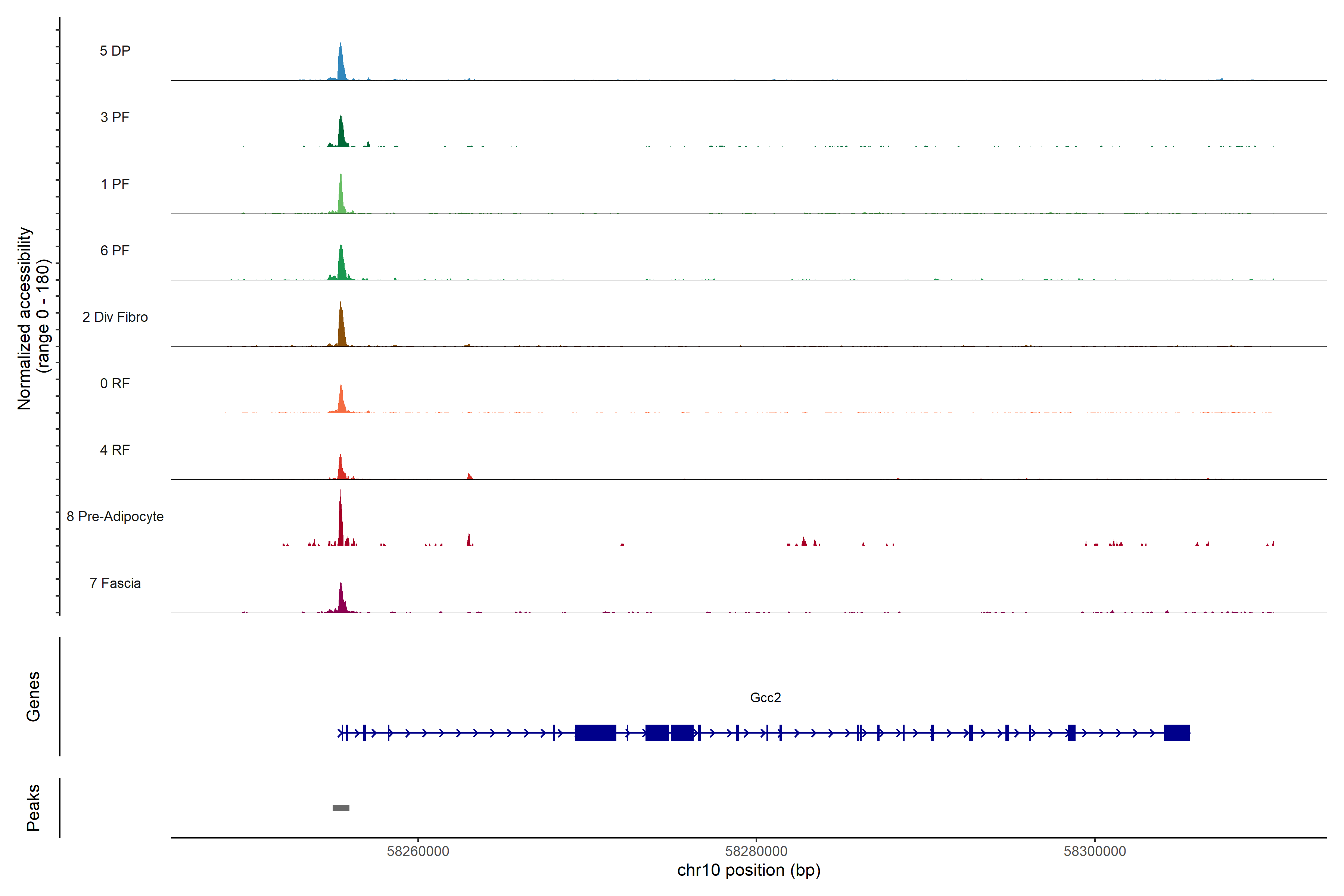
Task: Click the 58280000 axis tick label
Action: (x=756, y=852)
